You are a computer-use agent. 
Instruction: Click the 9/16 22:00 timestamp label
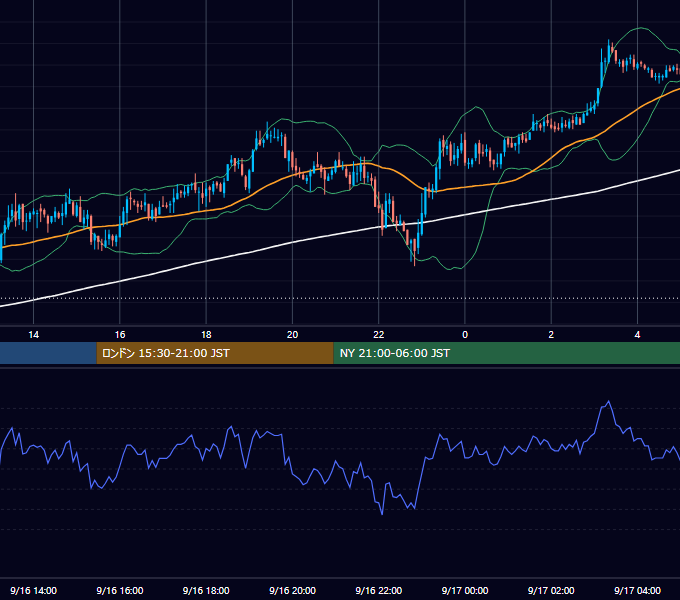pyautogui.click(x=379, y=590)
